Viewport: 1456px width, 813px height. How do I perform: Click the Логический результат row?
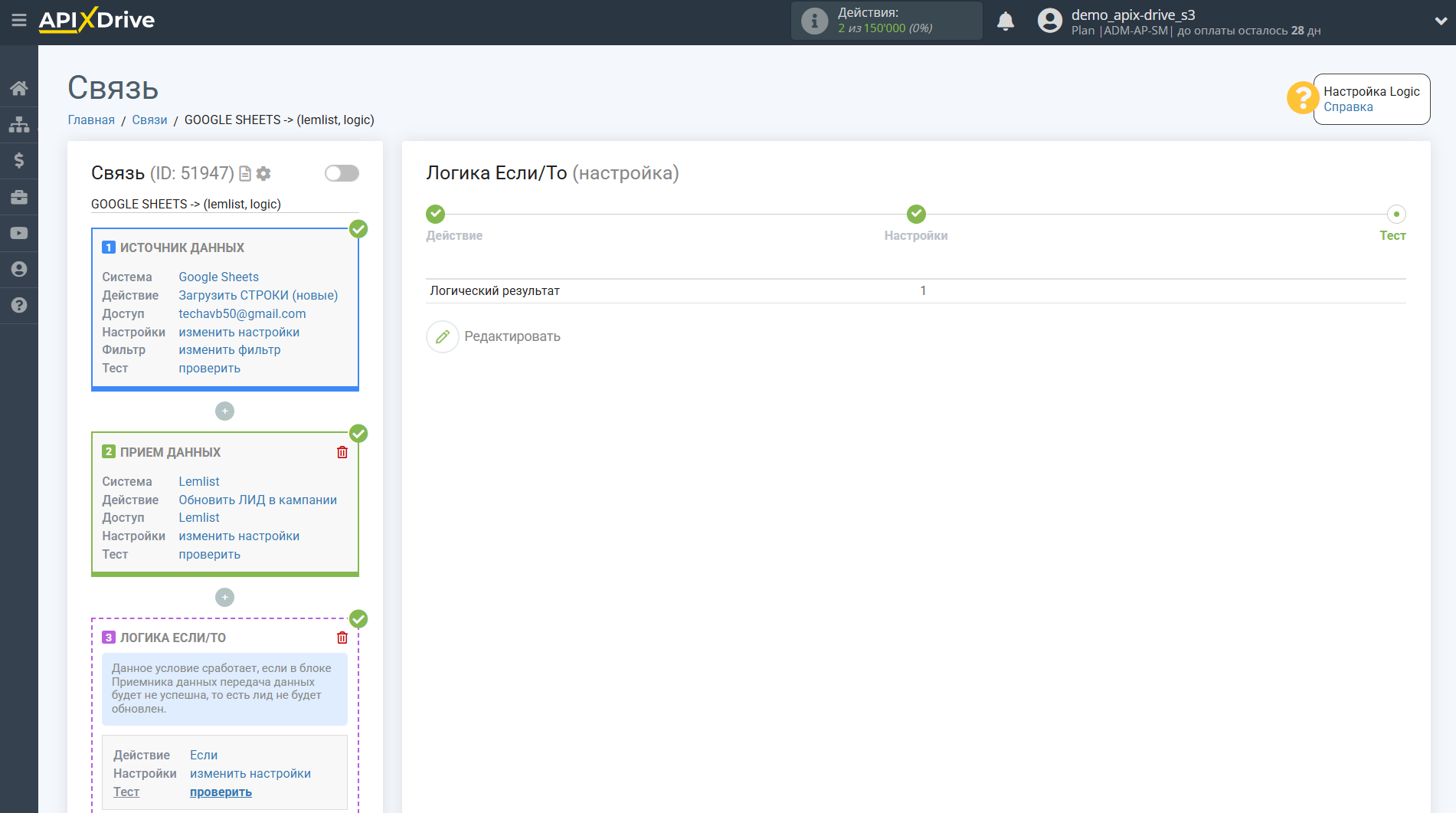point(916,290)
